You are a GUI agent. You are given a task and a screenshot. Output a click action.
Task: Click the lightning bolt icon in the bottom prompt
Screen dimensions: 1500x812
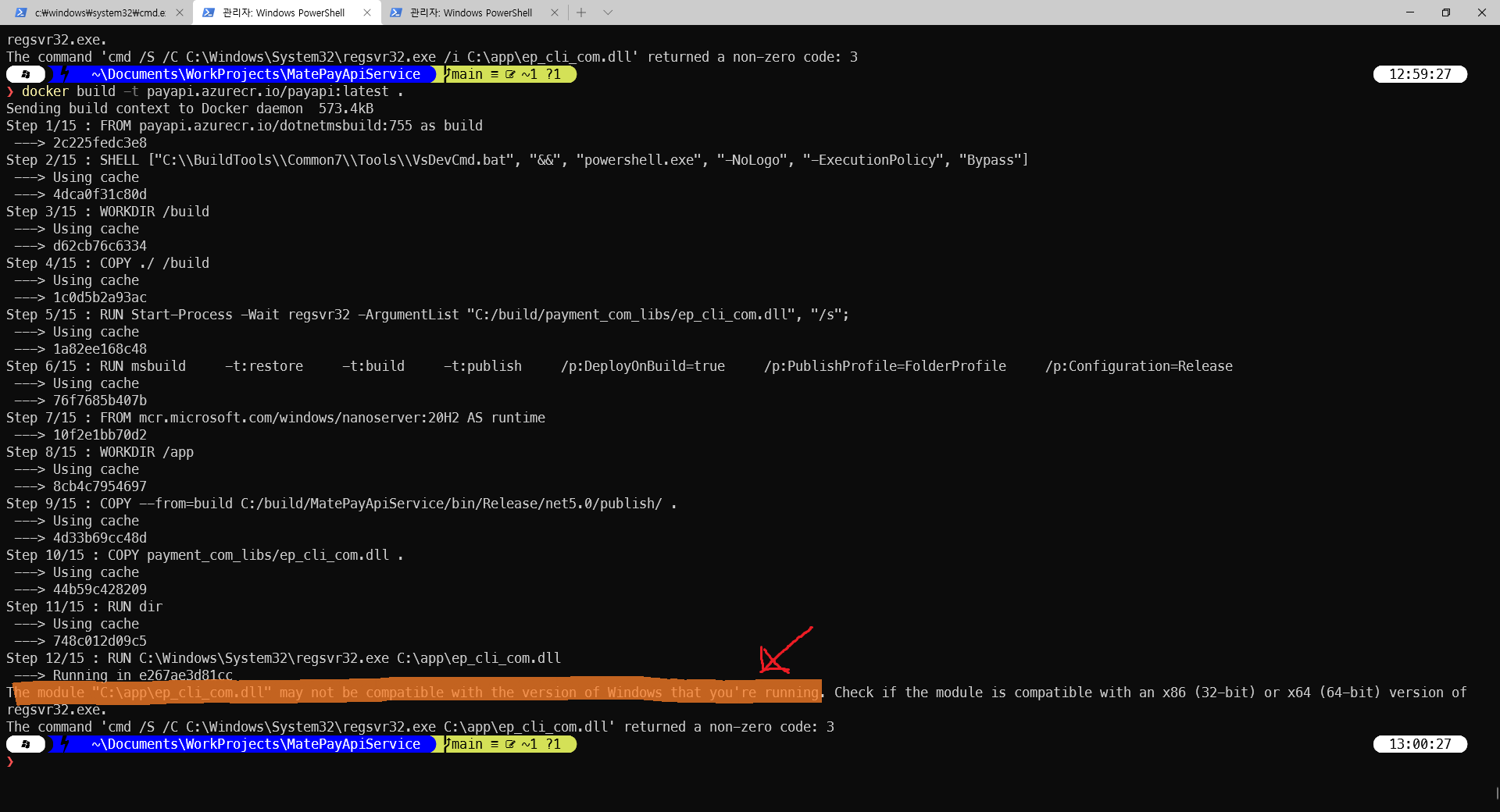65,744
